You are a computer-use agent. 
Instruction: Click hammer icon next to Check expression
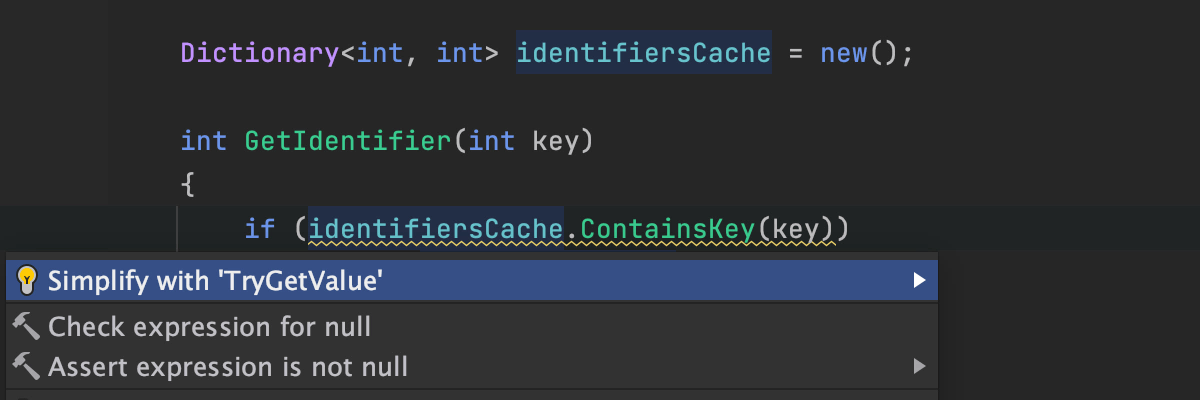pyautogui.click(x=27, y=327)
